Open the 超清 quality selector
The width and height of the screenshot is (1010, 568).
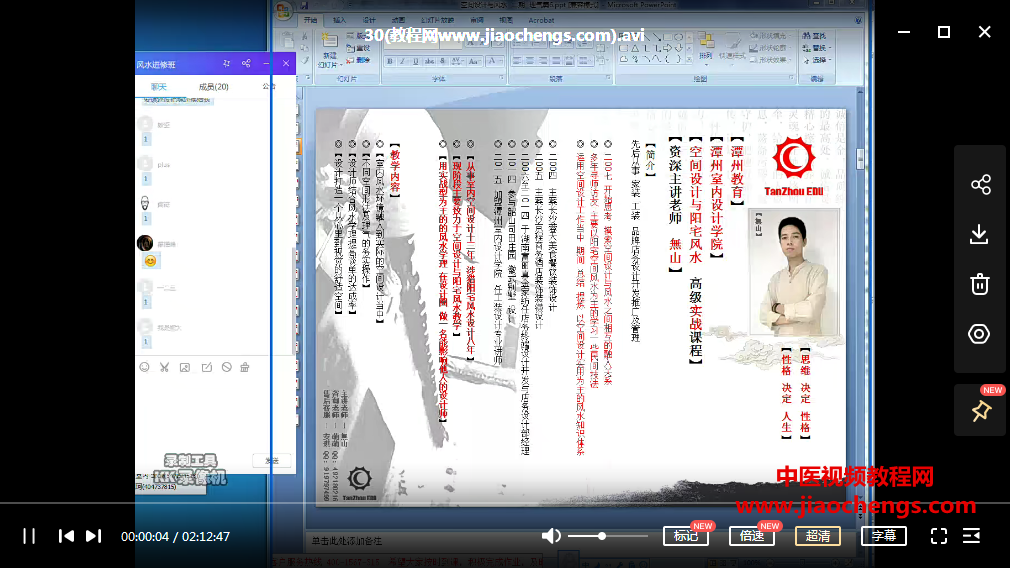click(x=818, y=536)
